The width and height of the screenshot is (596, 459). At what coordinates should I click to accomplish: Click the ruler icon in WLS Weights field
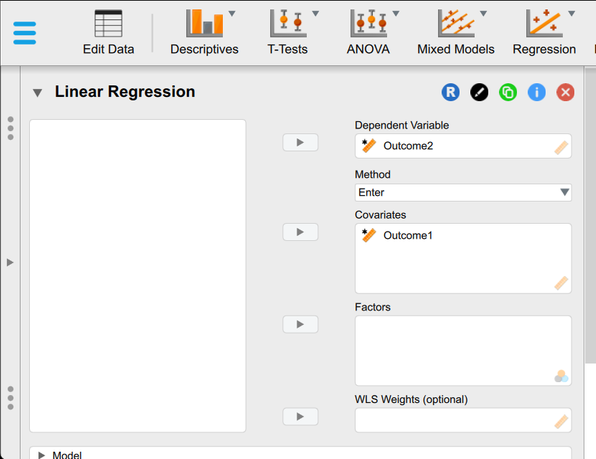pyautogui.click(x=561, y=421)
